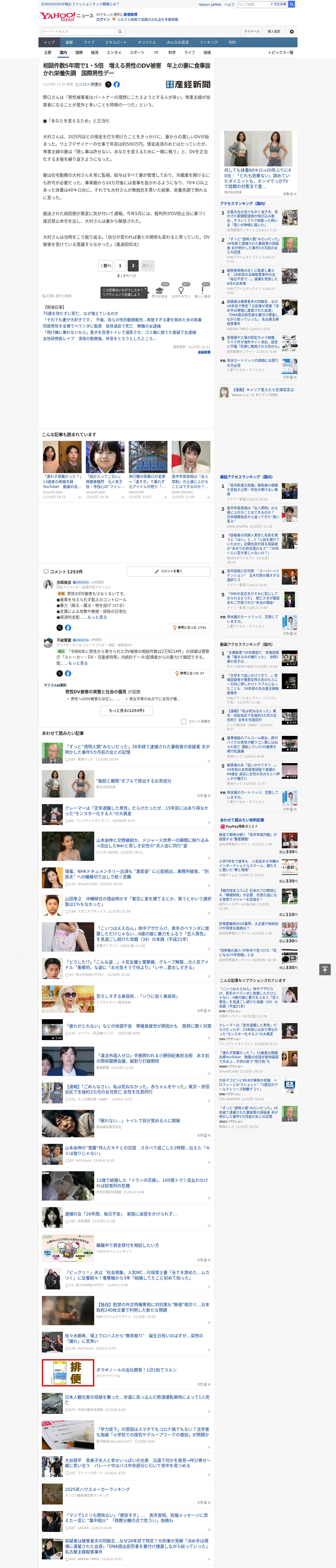Go to previous page with 前へ
Image resolution: width=336 pixels, height=1568 pixels.
click(106, 266)
